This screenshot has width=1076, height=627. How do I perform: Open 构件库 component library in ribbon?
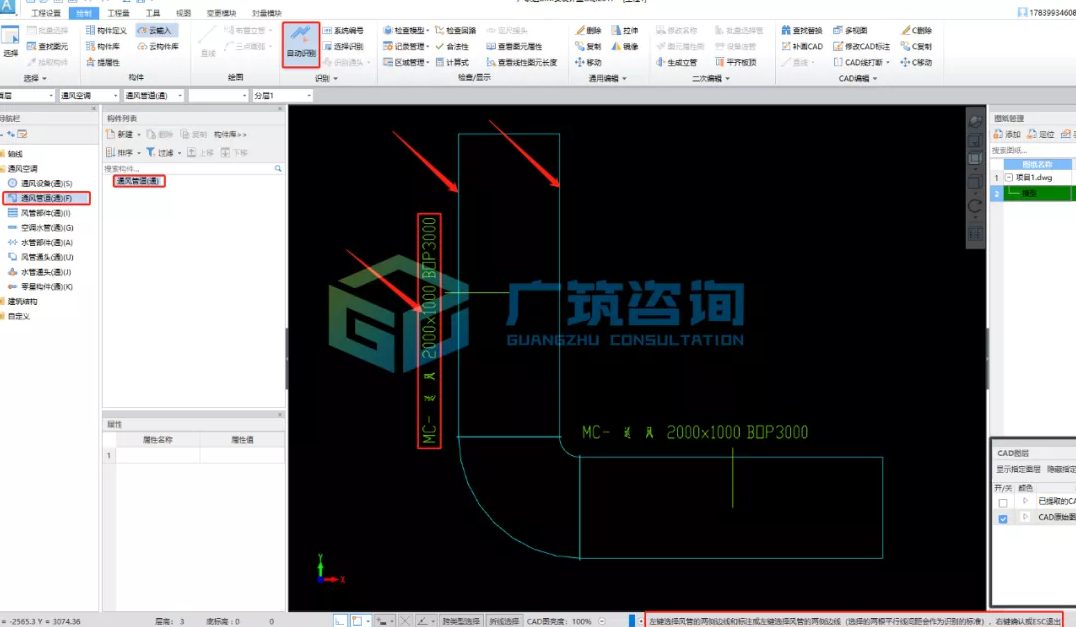pos(102,46)
